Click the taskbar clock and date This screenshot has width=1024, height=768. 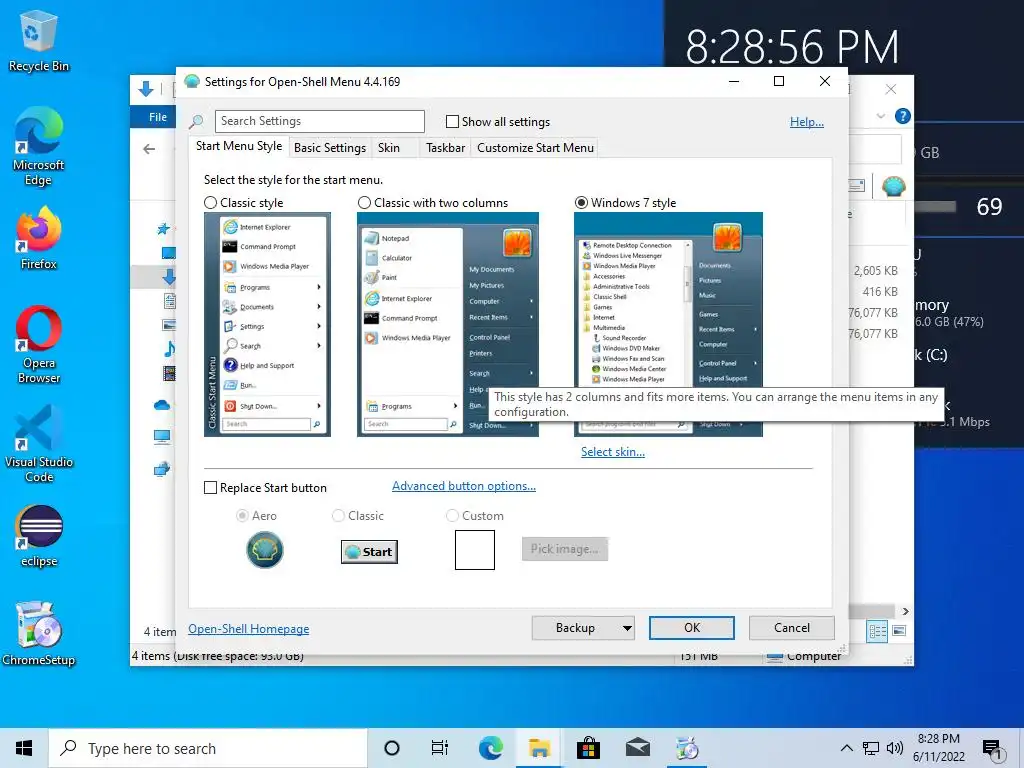[938, 748]
